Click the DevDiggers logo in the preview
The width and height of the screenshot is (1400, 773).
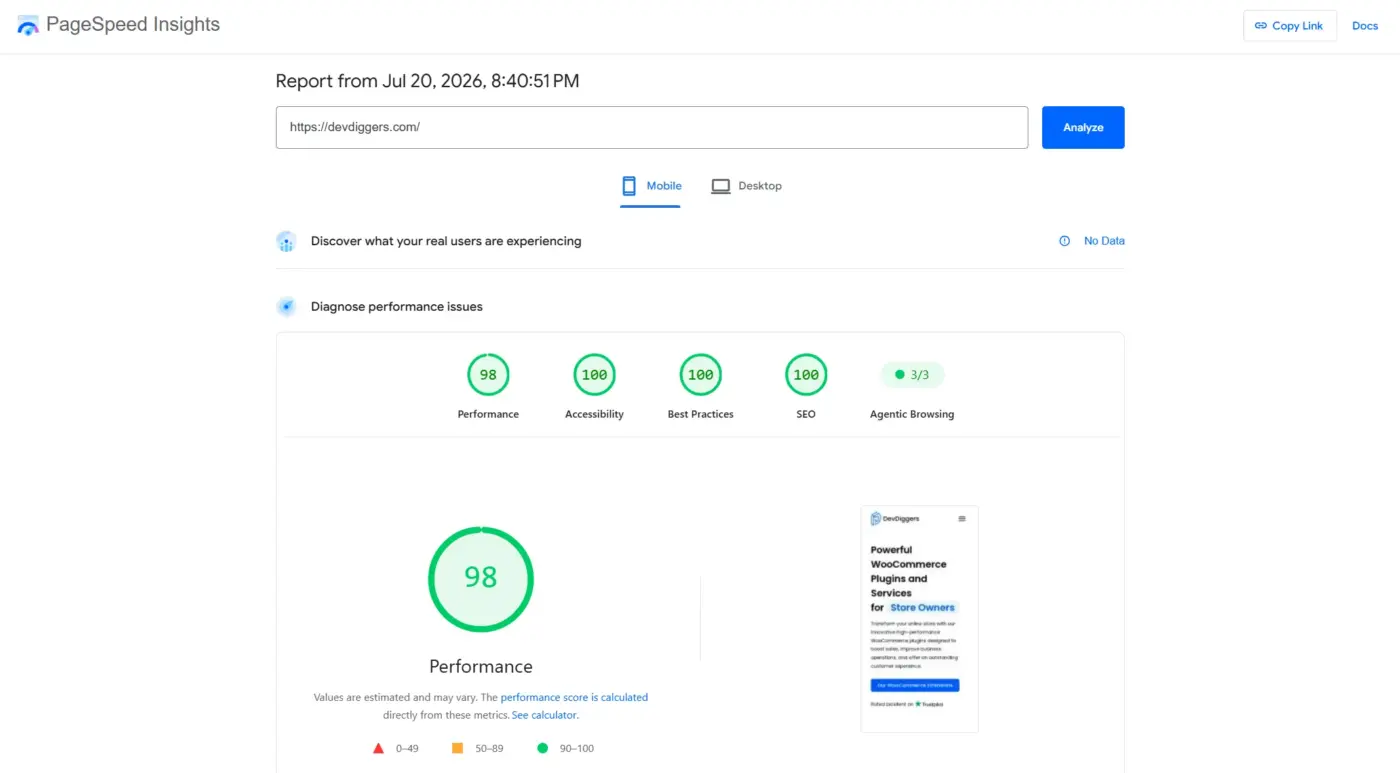(x=895, y=519)
